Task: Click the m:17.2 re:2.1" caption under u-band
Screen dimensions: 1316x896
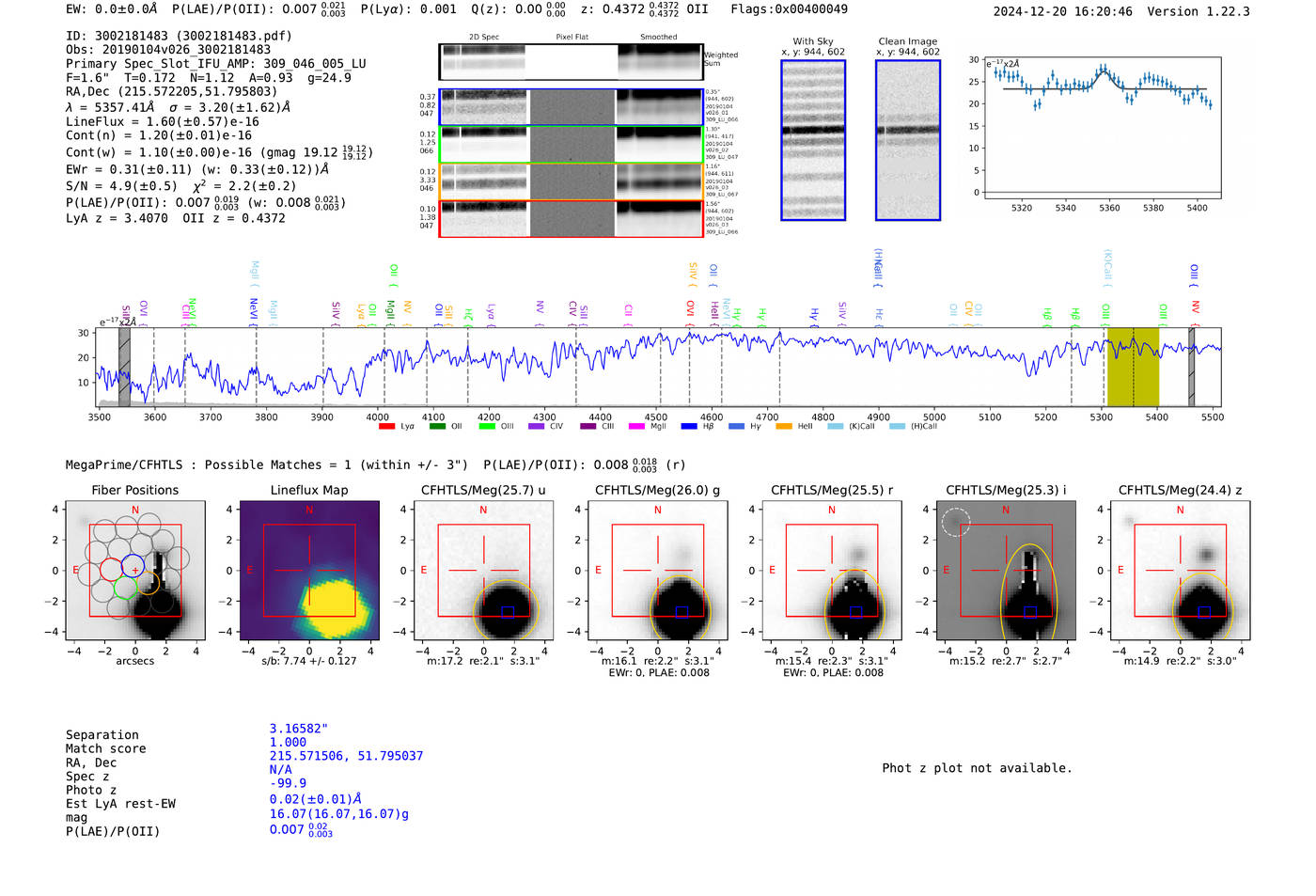Action: pos(483,661)
